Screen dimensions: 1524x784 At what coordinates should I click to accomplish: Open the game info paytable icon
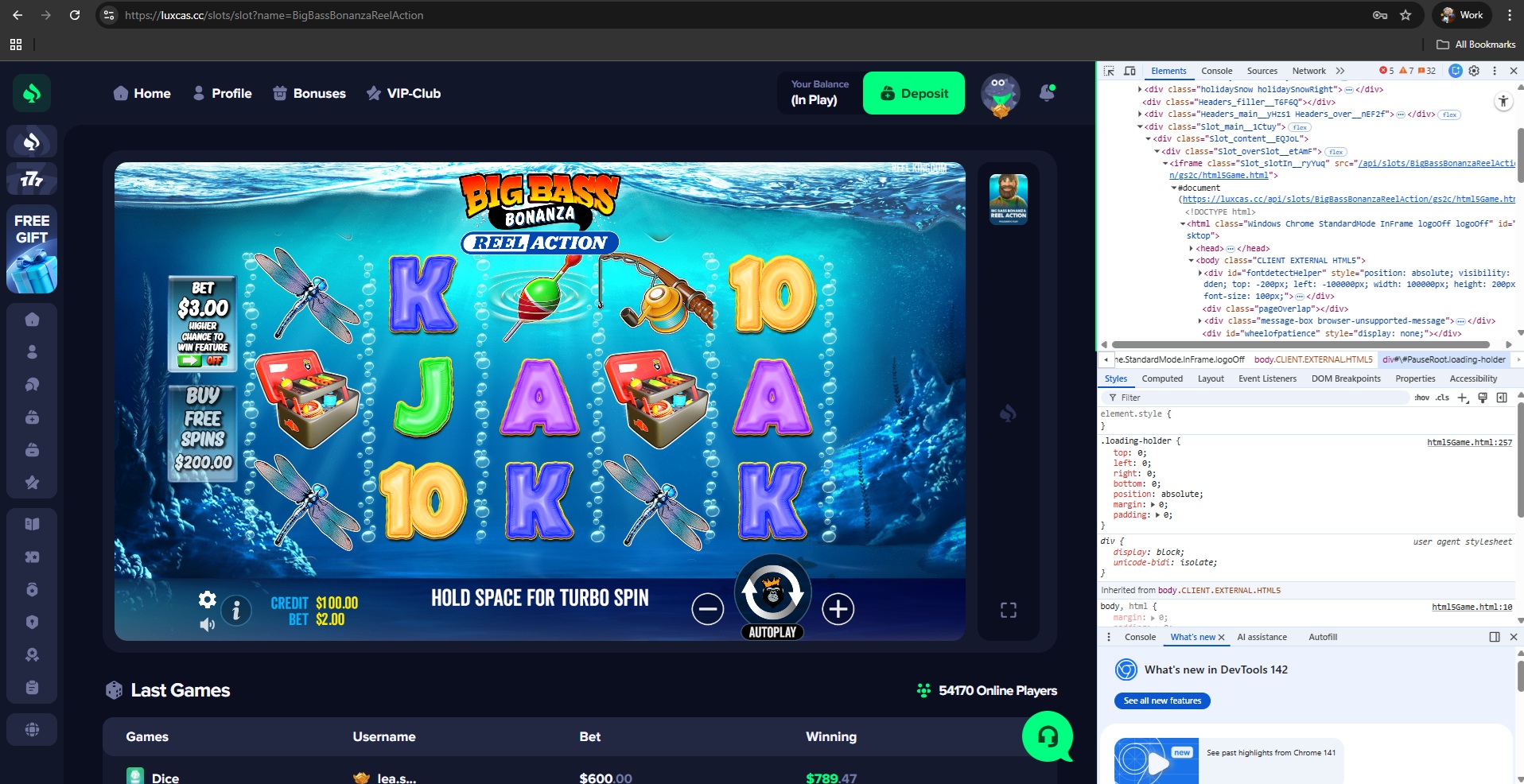pyautogui.click(x=236, y=611)
